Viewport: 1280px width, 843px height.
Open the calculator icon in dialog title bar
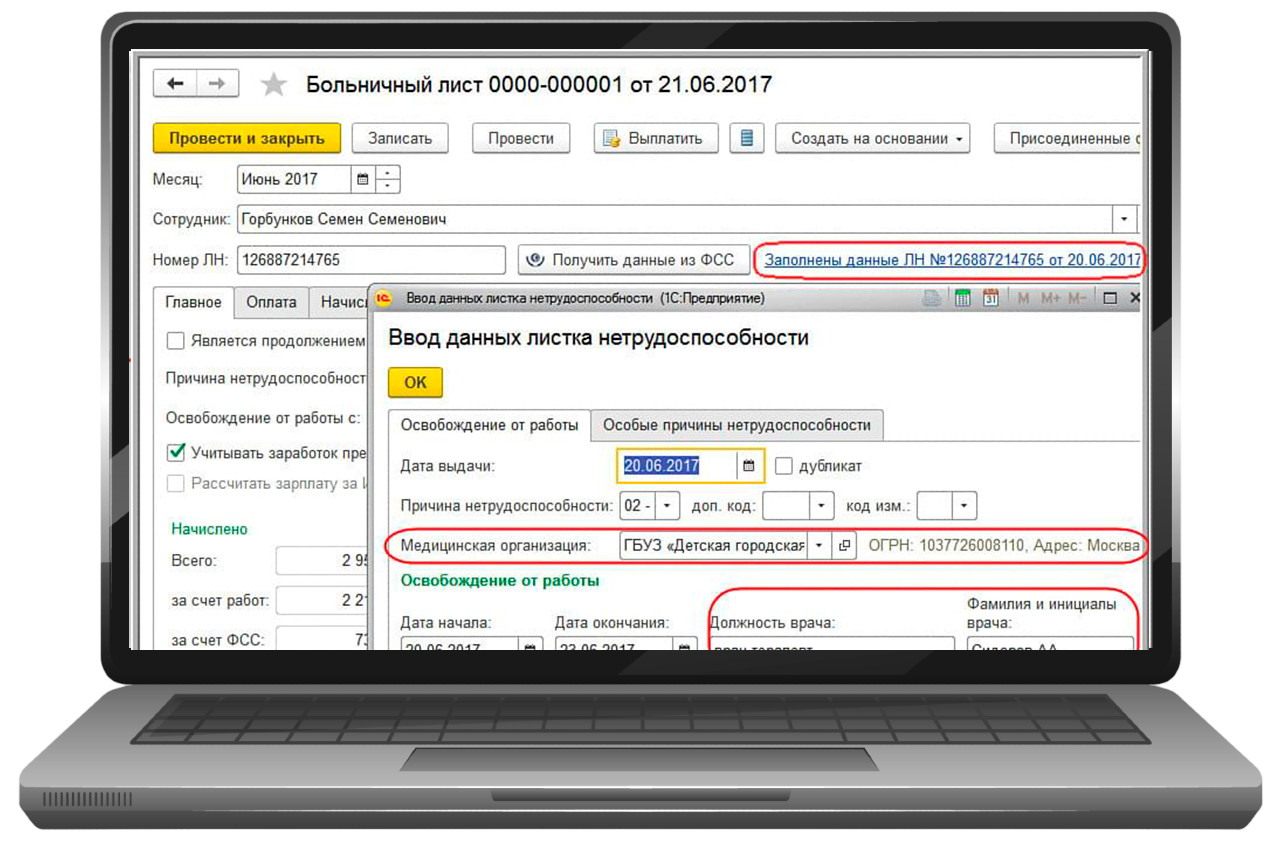point(962,298)
